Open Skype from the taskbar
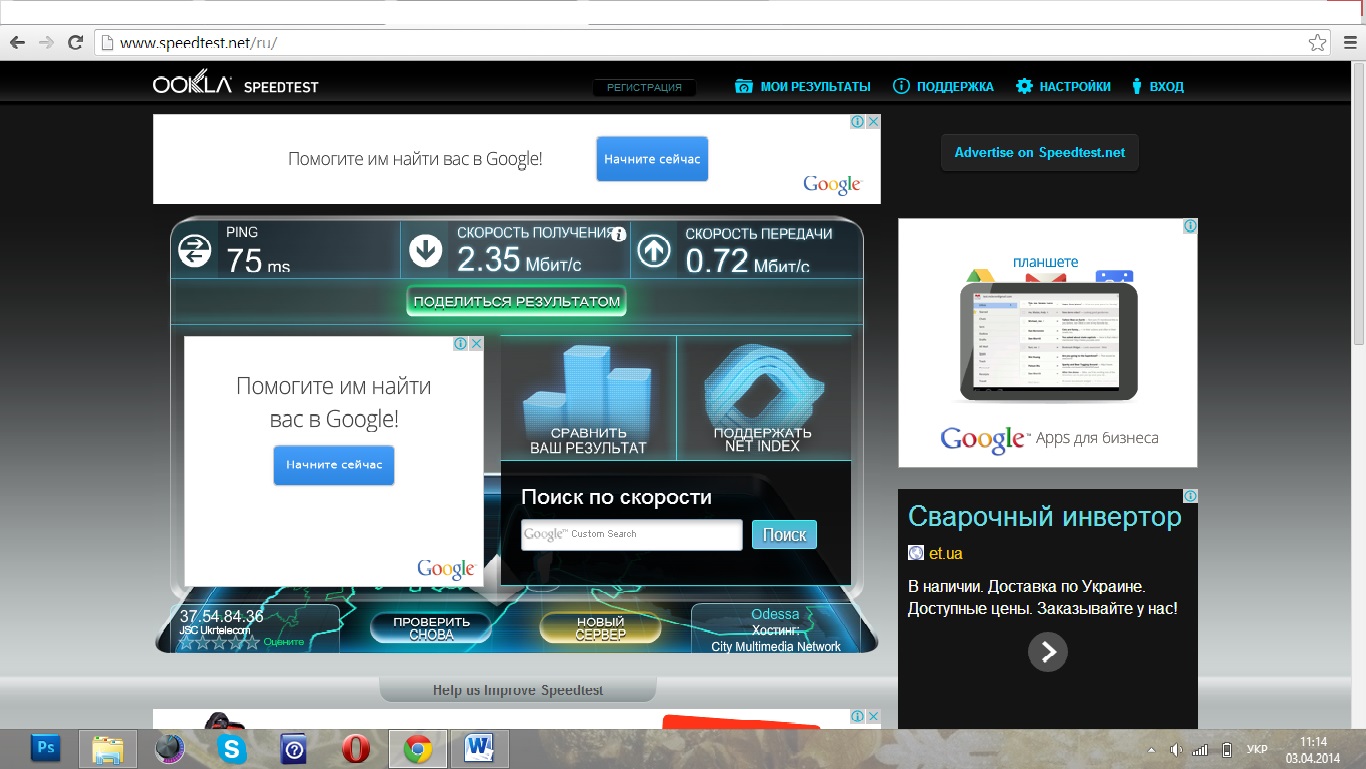This screenshot has width=1366, height=769. (x=232, y=748)
